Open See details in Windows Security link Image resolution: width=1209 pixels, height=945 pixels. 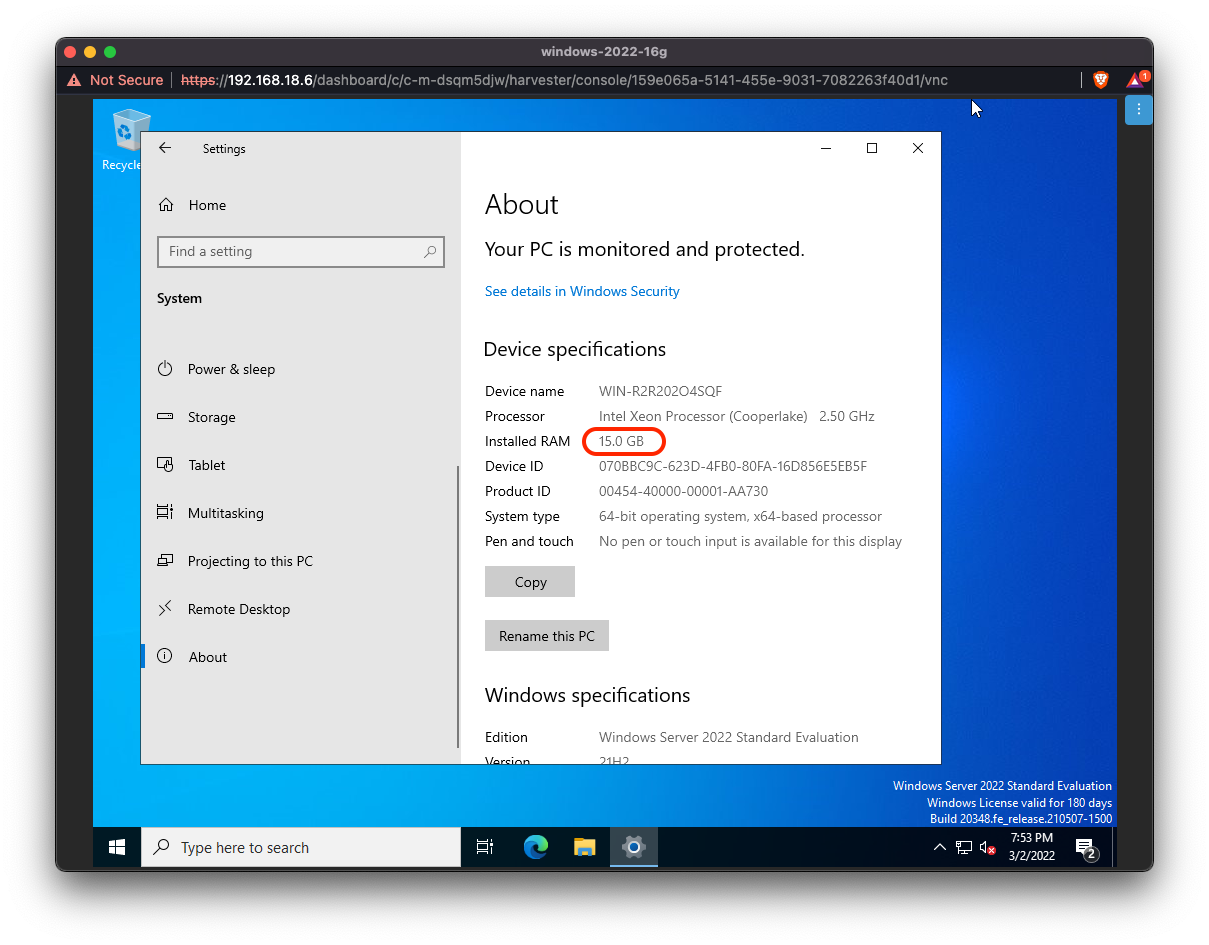[582, 291]
